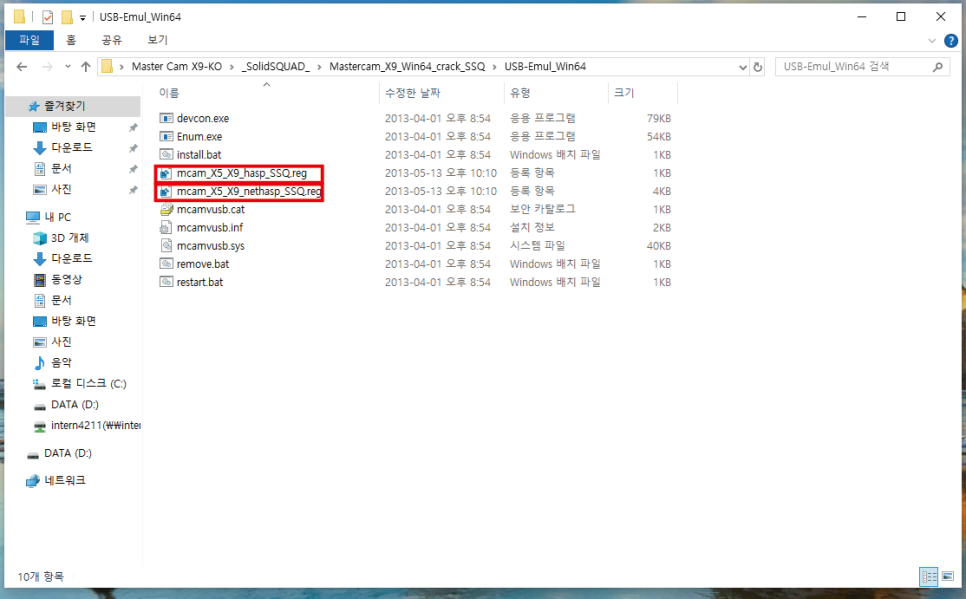Navigate to Mastercam_X9_Win64_crack_SSQ breadcrumb
Viewport: 966px width, 599px height.
tap(407, 67)
